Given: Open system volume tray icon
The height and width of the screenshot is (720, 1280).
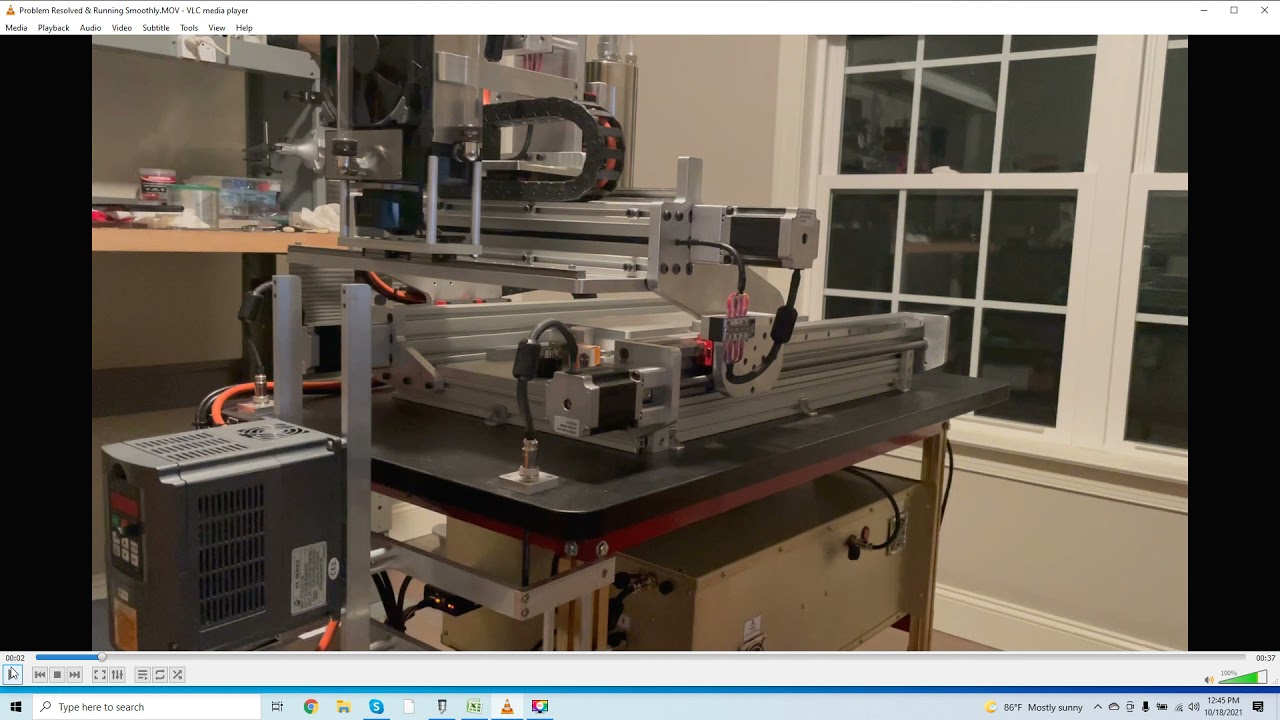Looking at the screenshot, I should click(1194, 707).
